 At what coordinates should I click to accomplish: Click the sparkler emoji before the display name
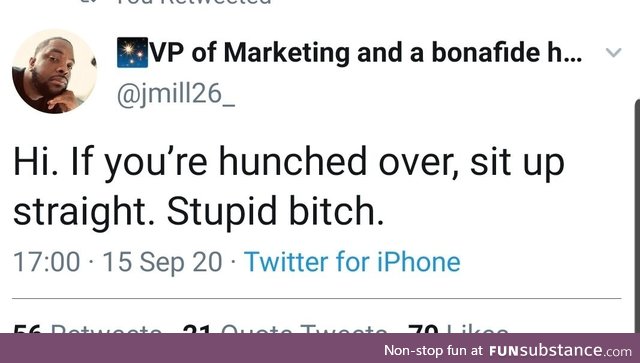[132, 52]
